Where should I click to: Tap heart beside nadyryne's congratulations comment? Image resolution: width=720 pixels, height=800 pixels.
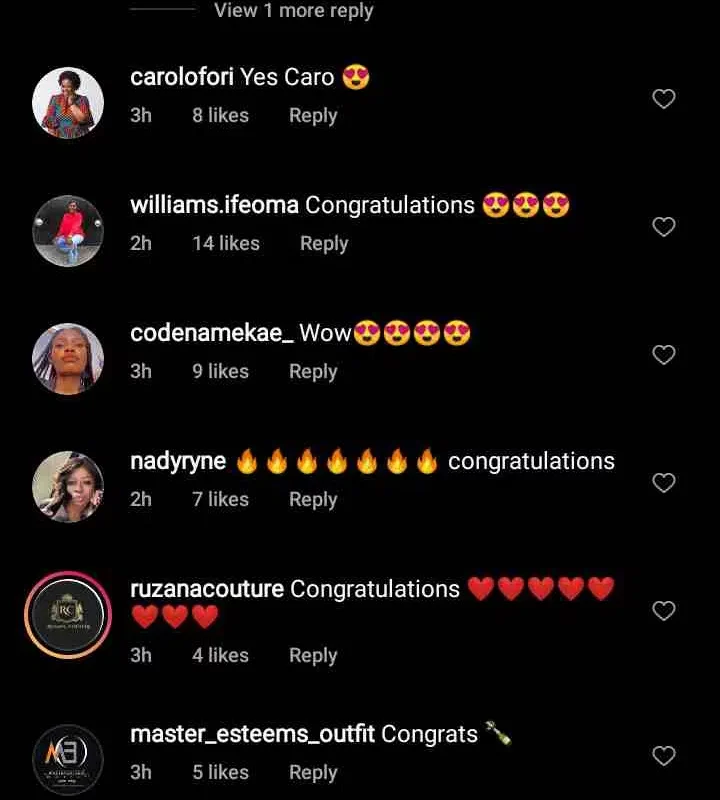click(664, 483)
